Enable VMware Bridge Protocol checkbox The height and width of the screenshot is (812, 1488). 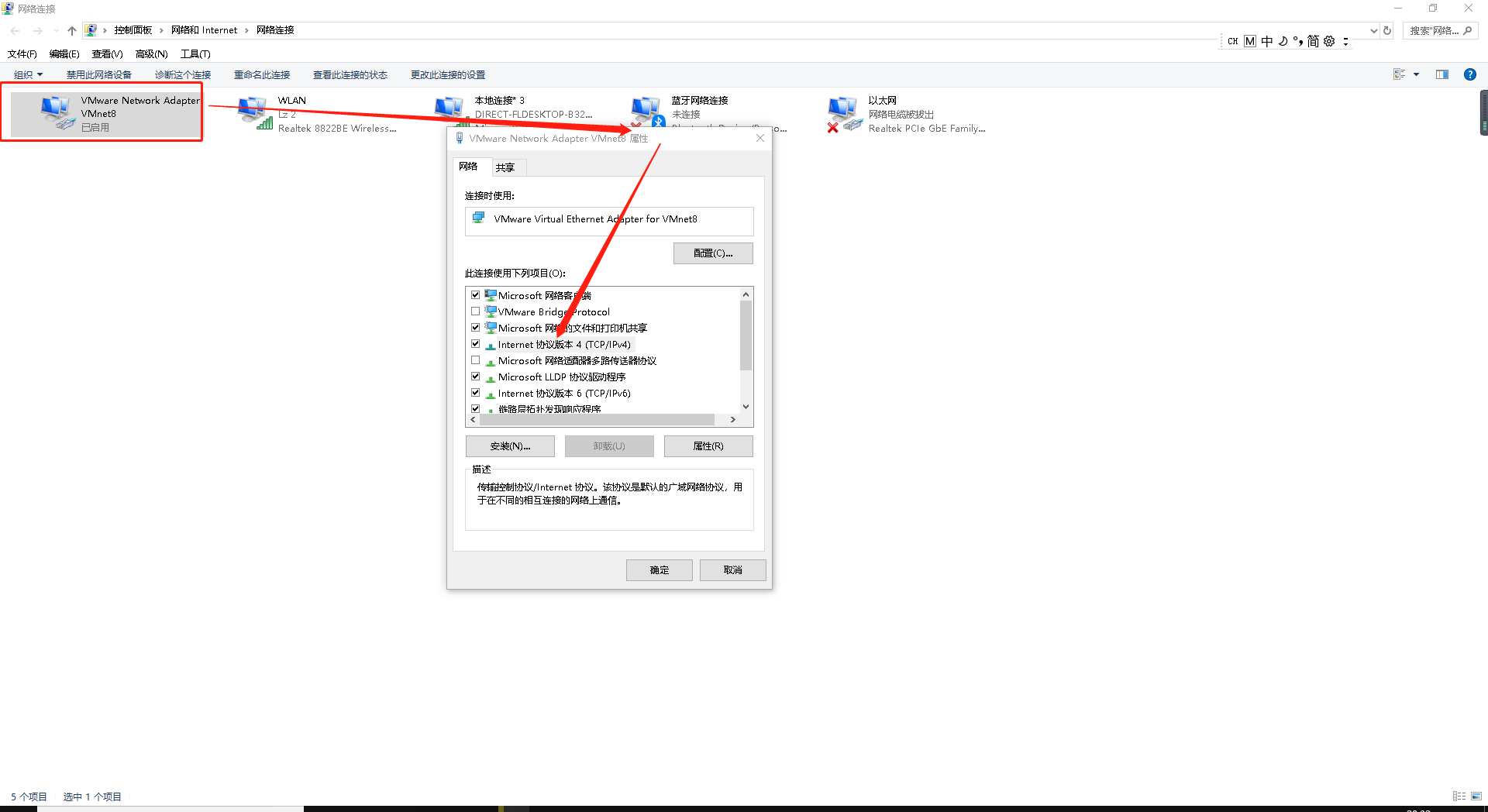[x=476, y=311]
